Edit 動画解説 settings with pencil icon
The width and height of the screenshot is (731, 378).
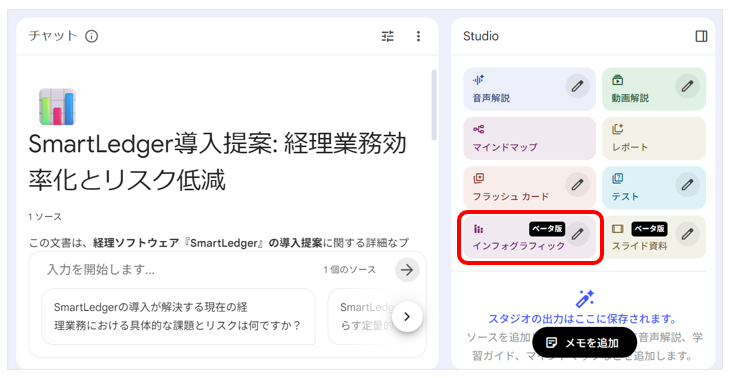coord(687,86)
